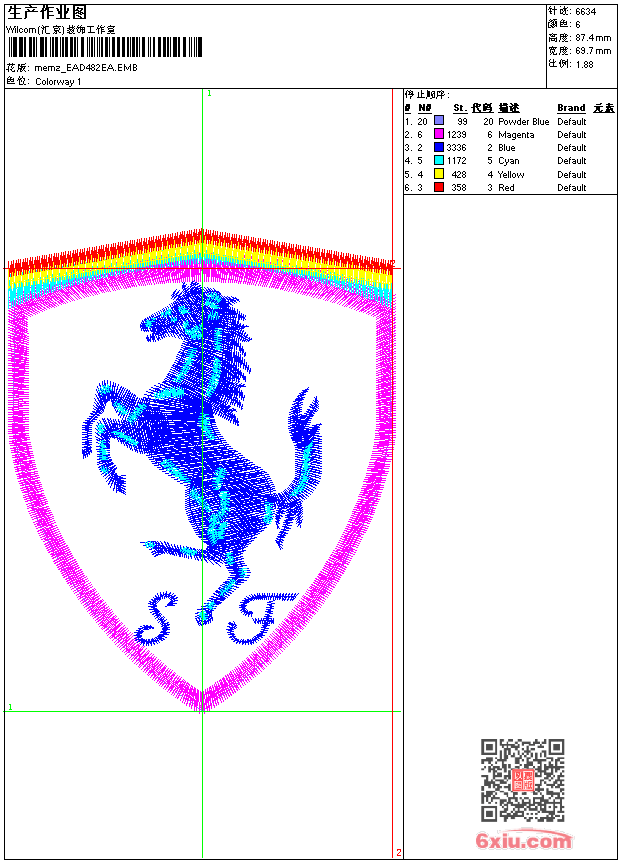Click stitch count '1239' in the Magenta row
This screenshot has width=620, height=860.
coord(456,134)
